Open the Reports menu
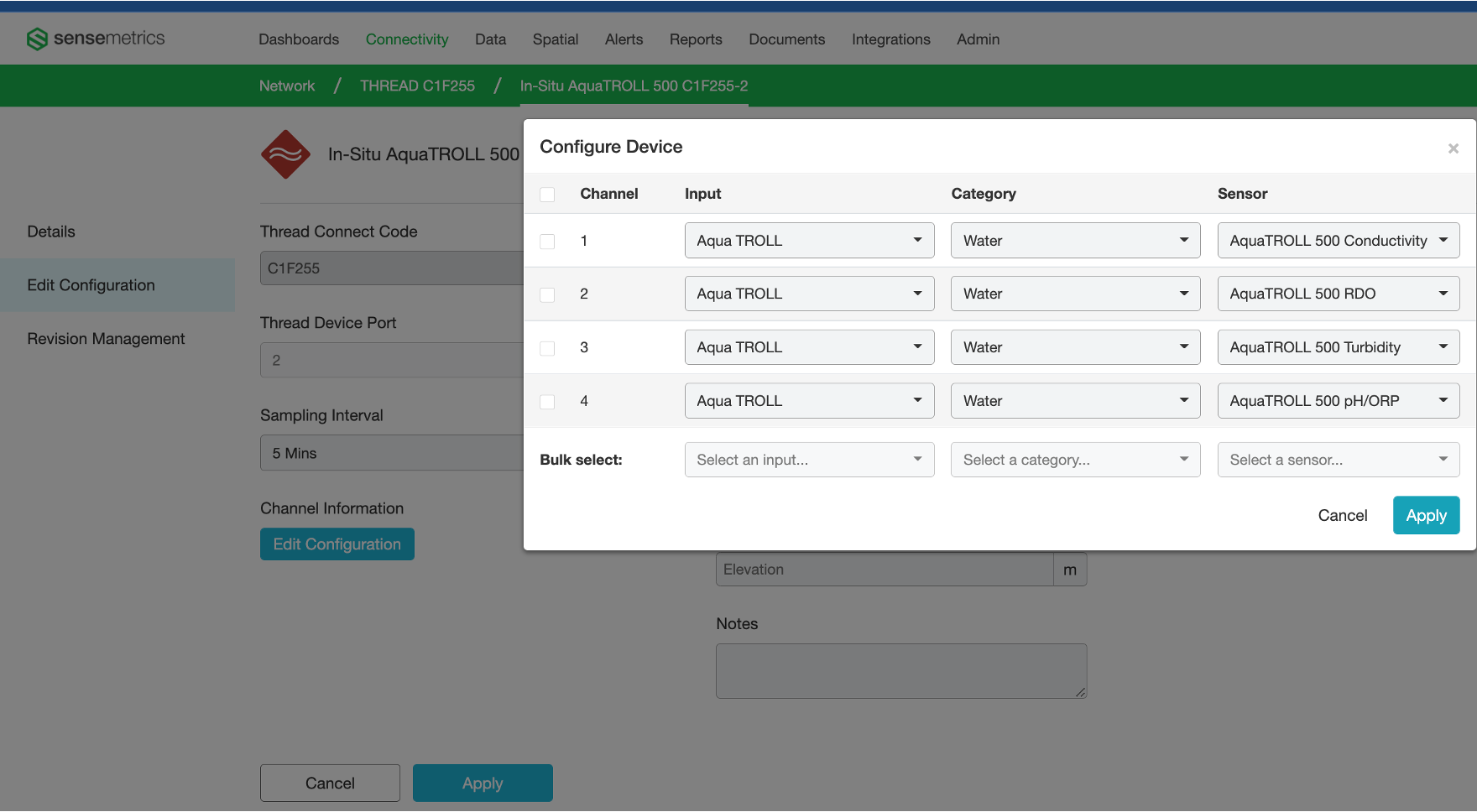 (x=696, y=39)
